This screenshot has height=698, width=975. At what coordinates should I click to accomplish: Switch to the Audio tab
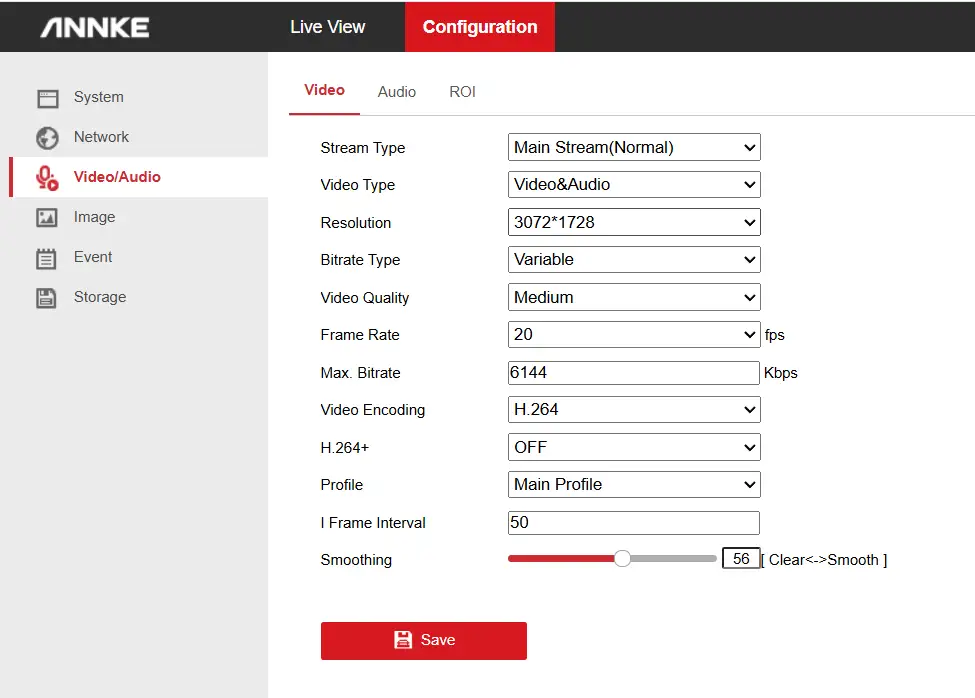pos(396,92)
